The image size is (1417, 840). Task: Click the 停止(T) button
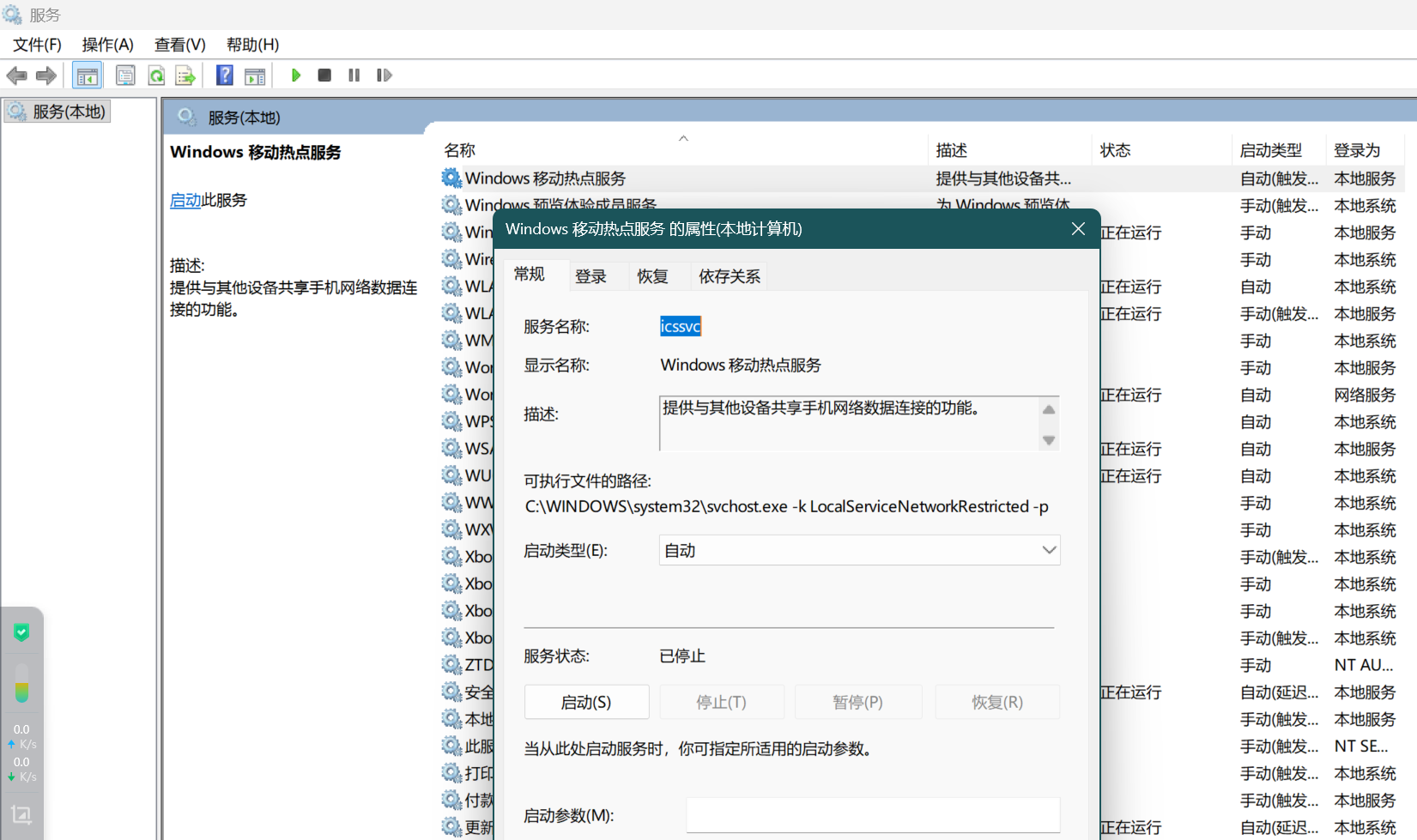pos(722,702)
